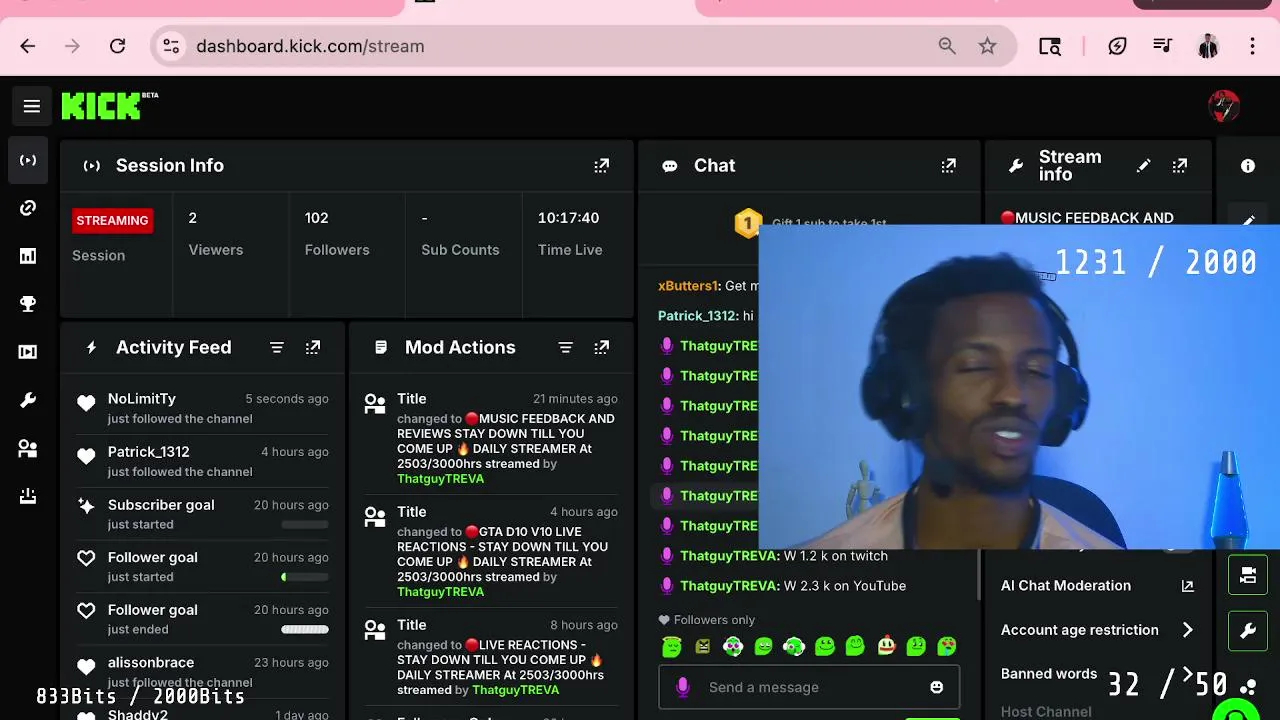
Task: Click the camera icon in right edge bar
Action: [x=1248, y=575]
